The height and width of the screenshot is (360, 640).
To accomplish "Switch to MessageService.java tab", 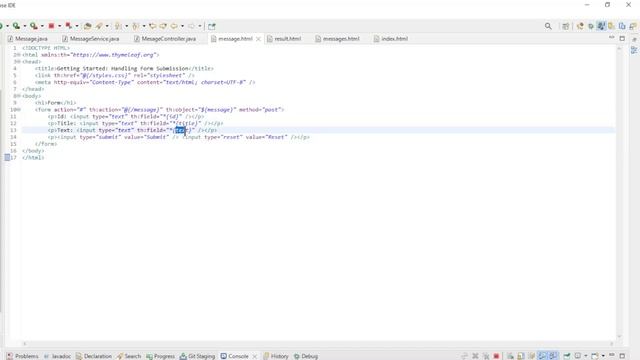I will pos(91,39).
